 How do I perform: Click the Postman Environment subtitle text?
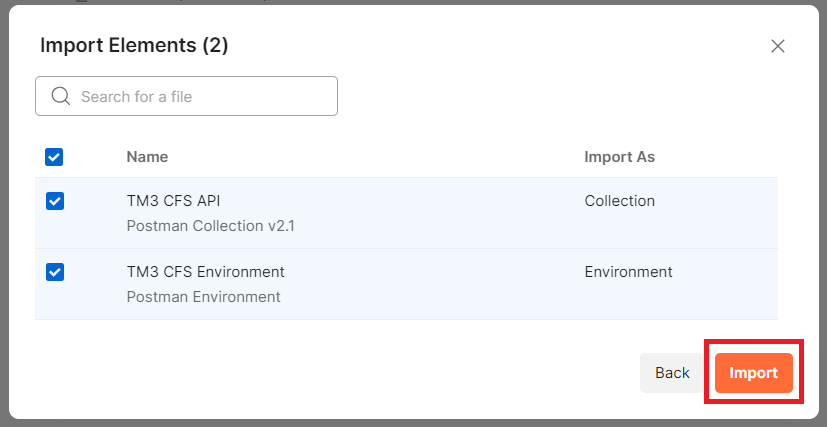pyautogui.click(x=203, y=297)
